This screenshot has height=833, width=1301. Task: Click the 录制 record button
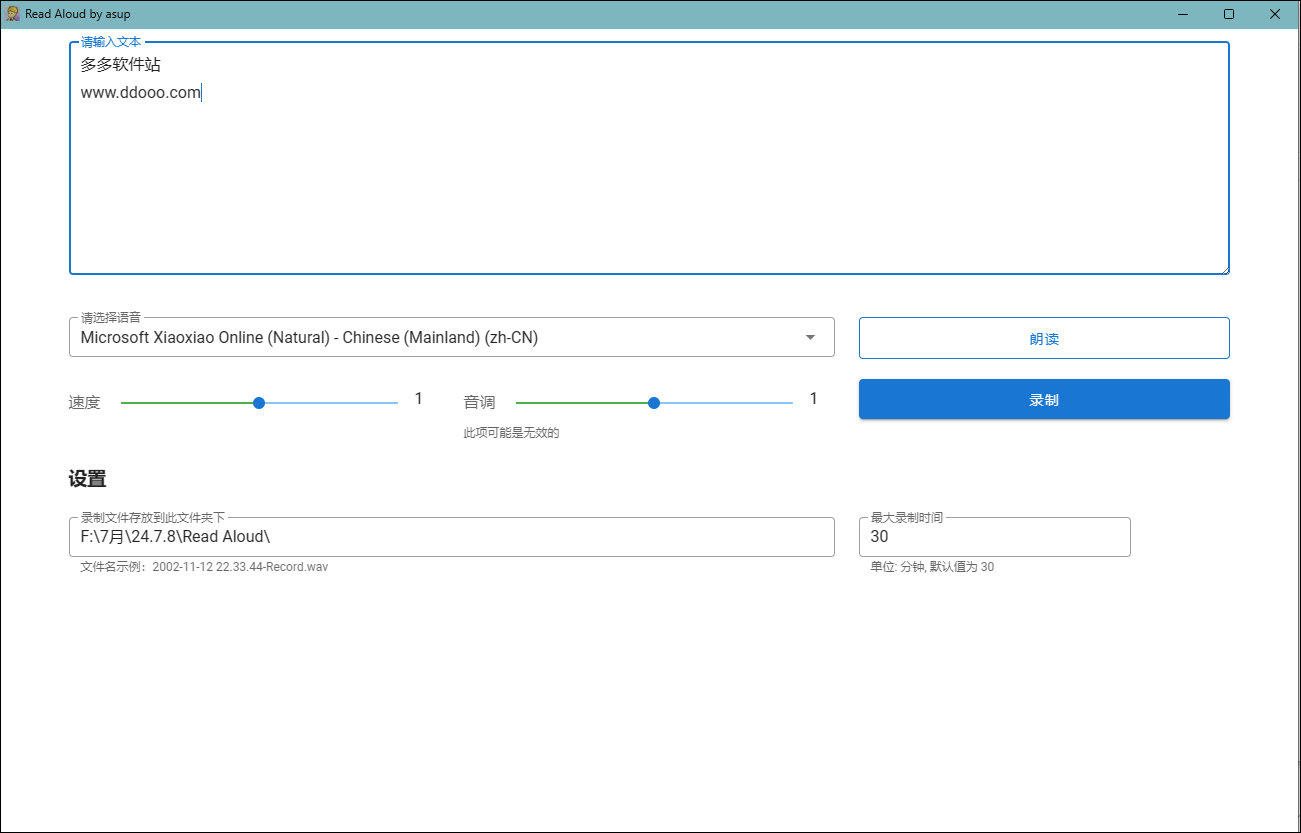click(x=1044, y=400)
